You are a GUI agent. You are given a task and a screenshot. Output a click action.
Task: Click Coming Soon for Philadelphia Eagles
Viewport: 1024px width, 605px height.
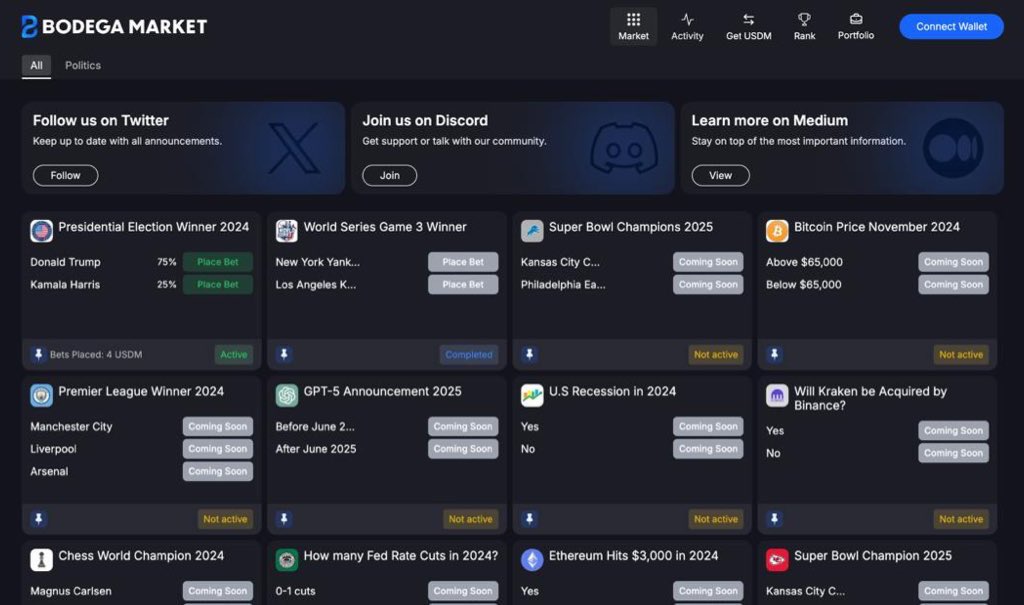click(708, 284)
